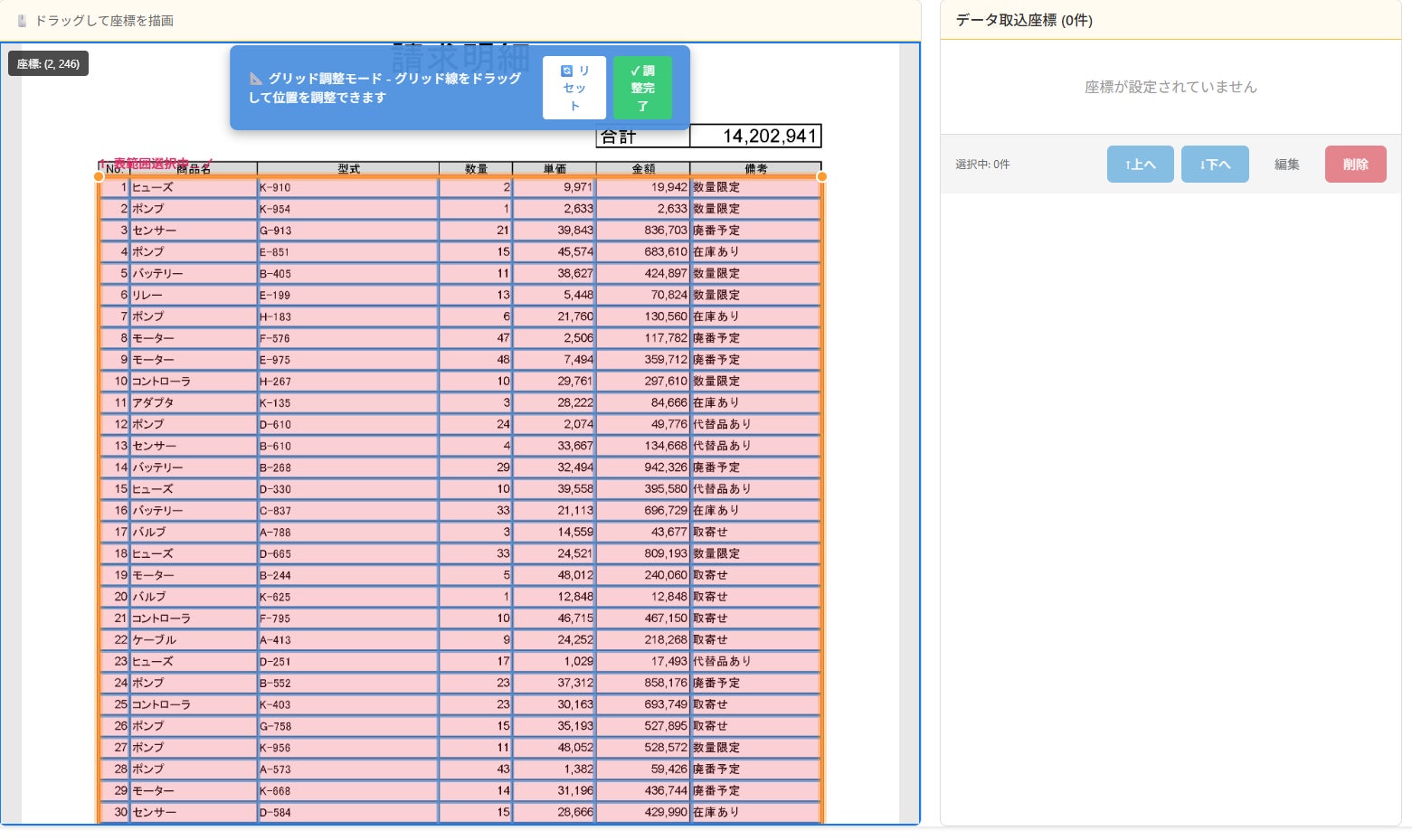Click the mouse icon beside ドラッグして座標を描画
1412x840 pixels.
point(22,21)
